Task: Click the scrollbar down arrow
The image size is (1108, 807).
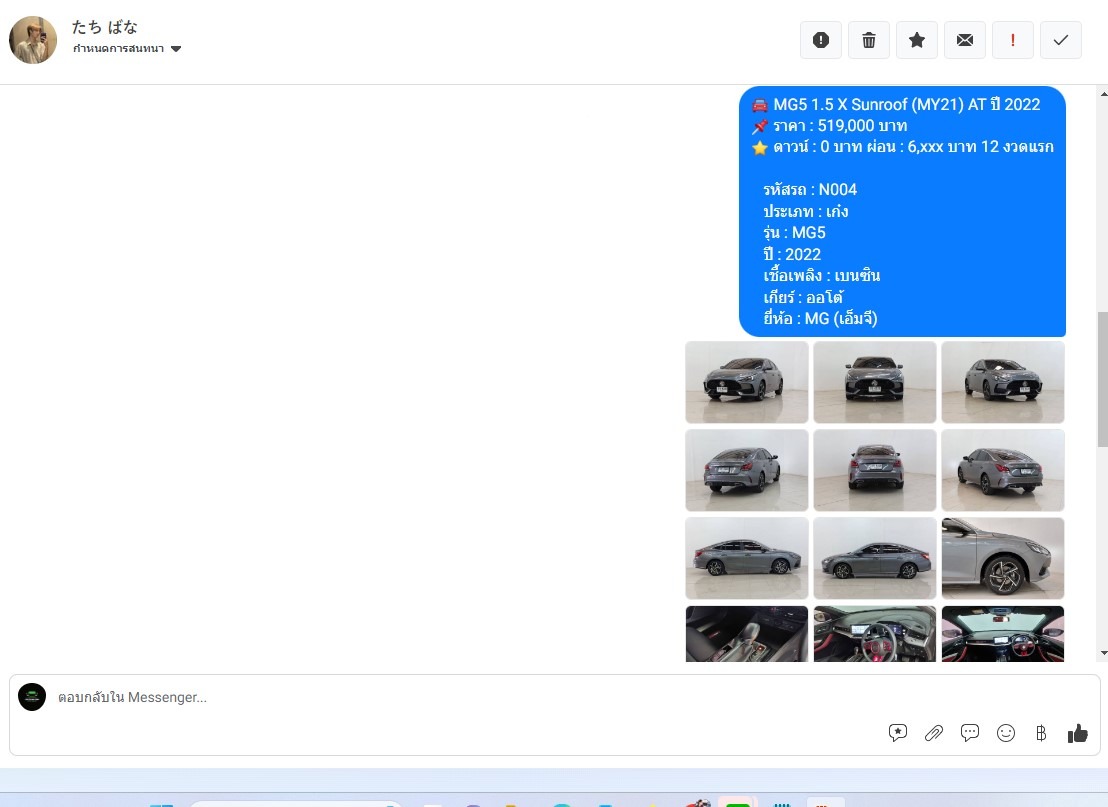Action: tap(1103, 654)
